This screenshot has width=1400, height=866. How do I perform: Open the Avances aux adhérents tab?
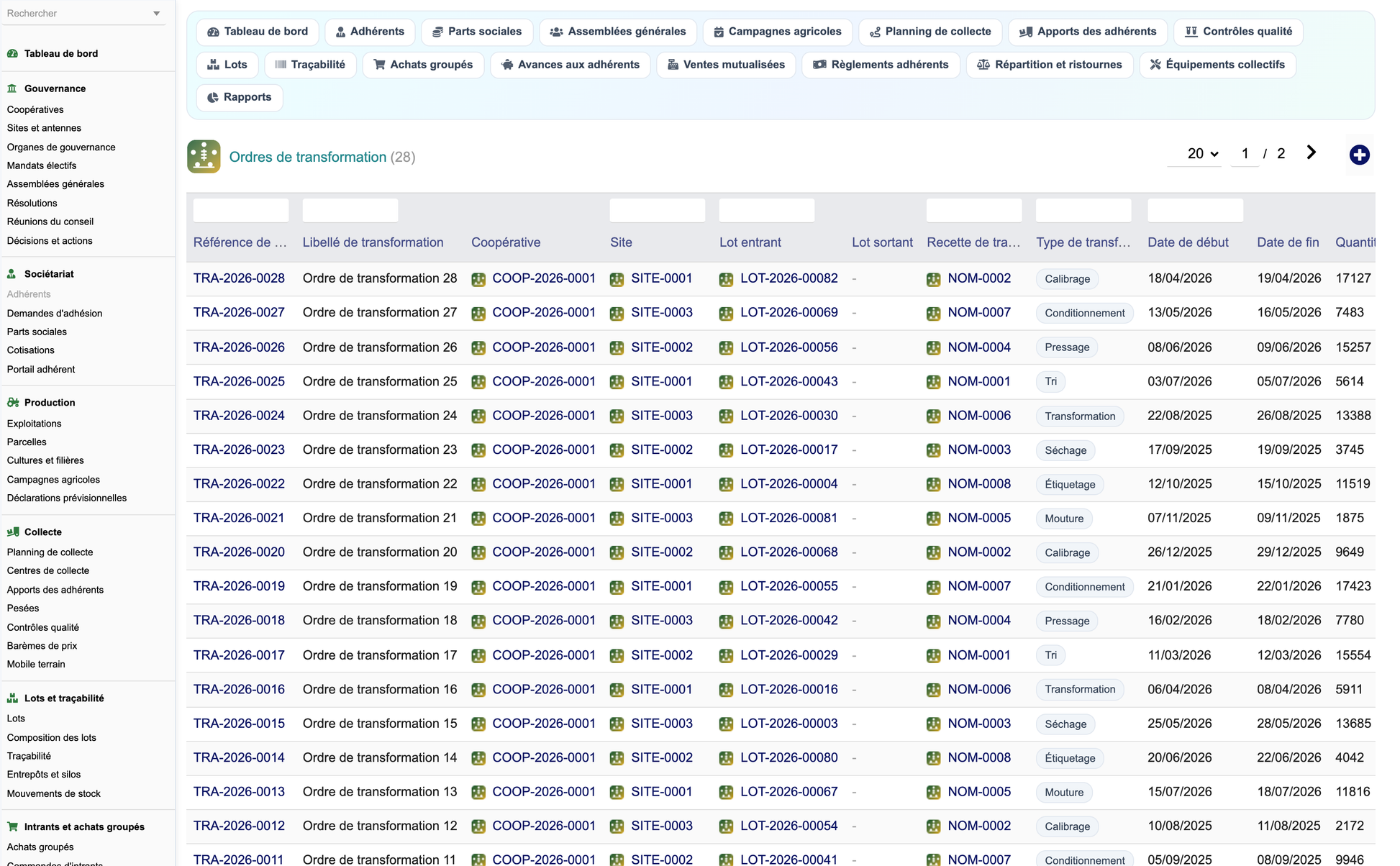[x=570, y=65]
